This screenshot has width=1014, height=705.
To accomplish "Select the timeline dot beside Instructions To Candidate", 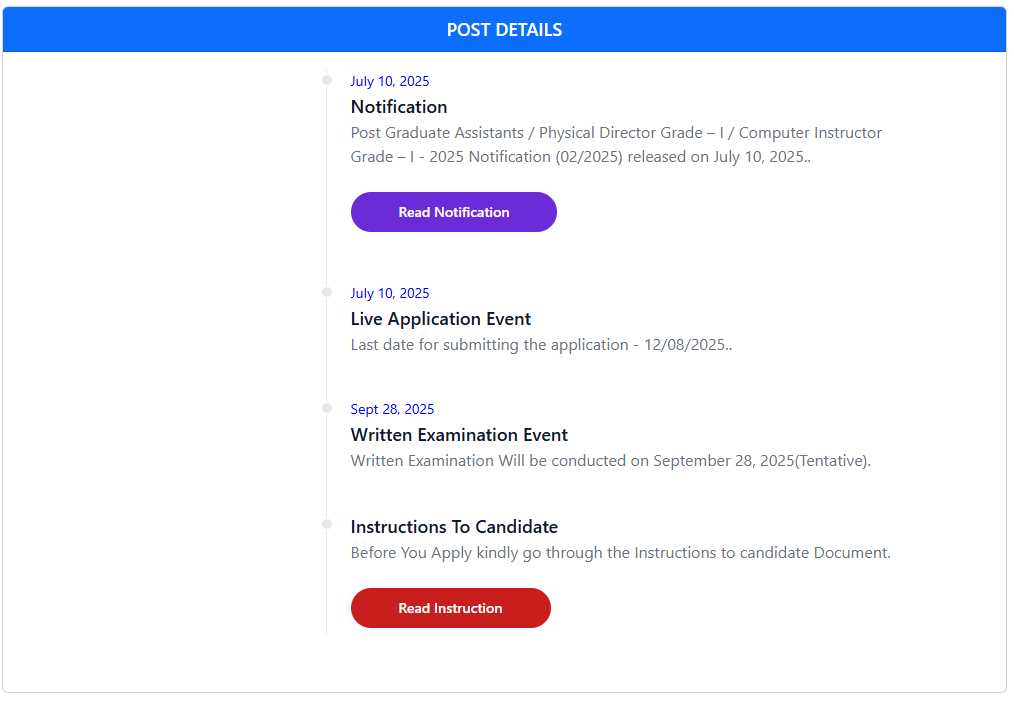I will [327, 524].
